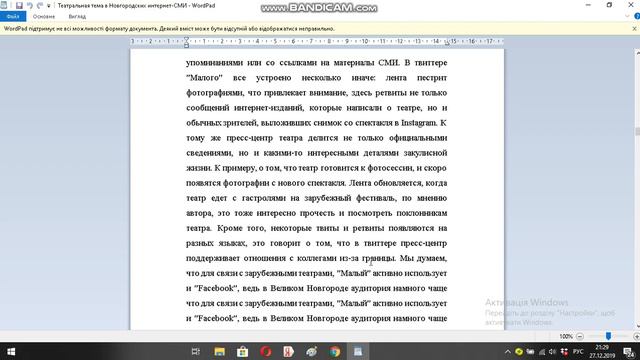The image size is (640, 360).
Task: Click the zoom in plus button
Action: click(636, 336)
